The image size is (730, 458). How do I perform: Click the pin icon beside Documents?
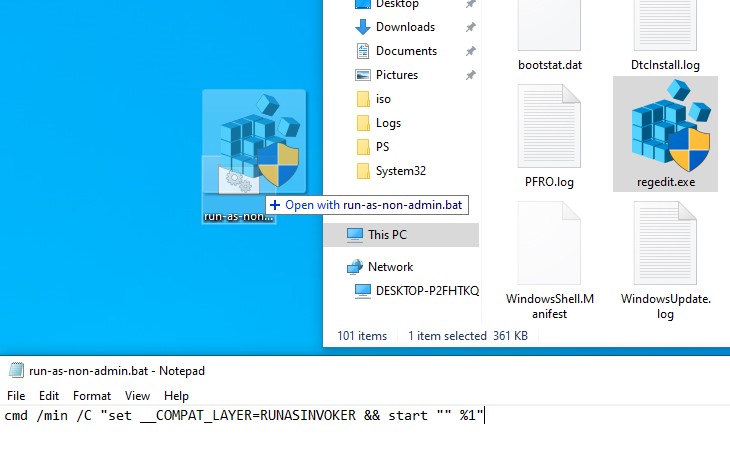pos(471,51)
